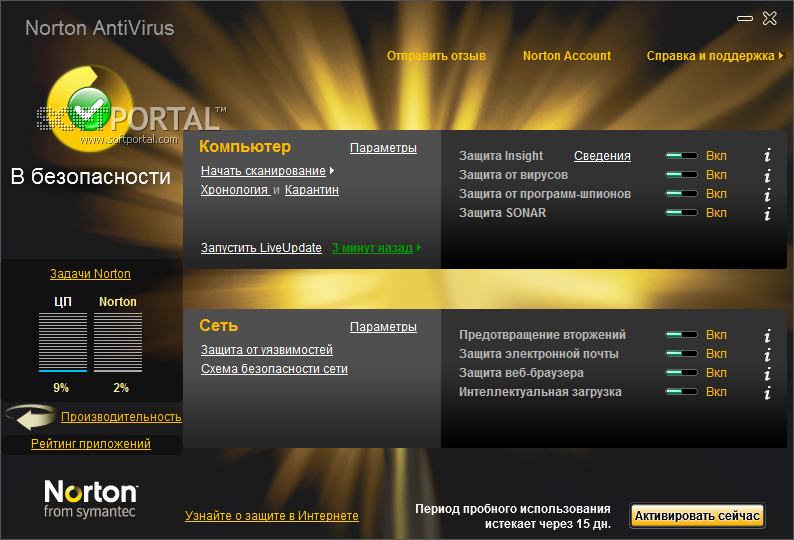Screen dimensions: 794x540
Task: Toggle the Интеллектуальная загрузка switch
Action: tap(681, 392)
